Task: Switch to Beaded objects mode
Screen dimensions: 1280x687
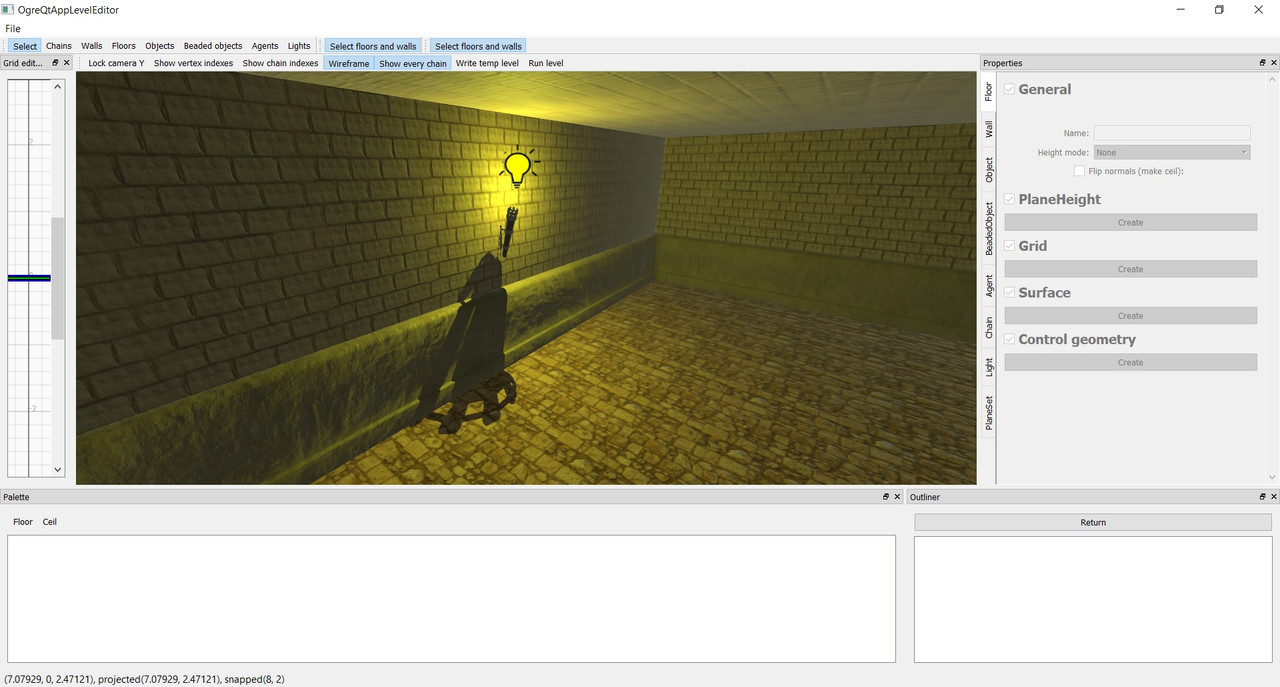Action: tap(213, 46)
